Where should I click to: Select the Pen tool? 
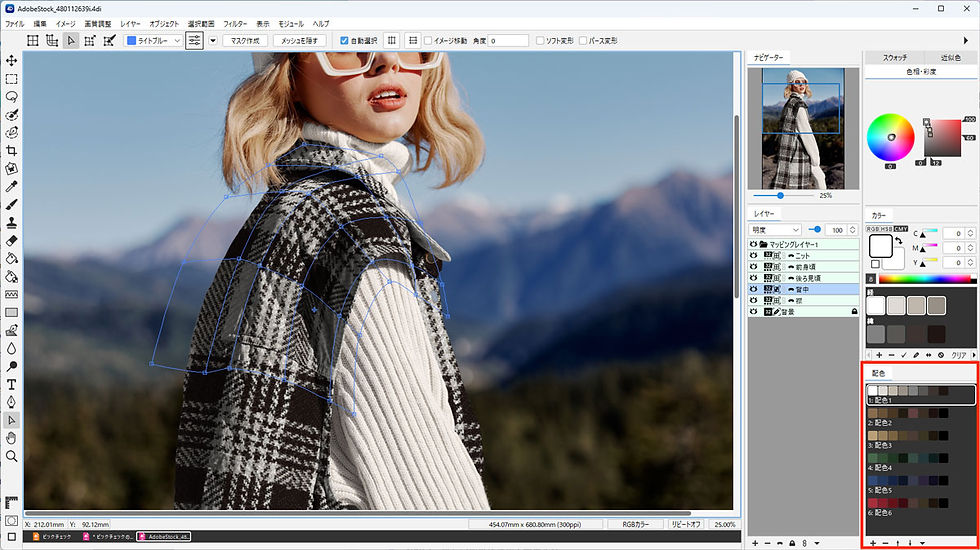[x=11, y=402]
